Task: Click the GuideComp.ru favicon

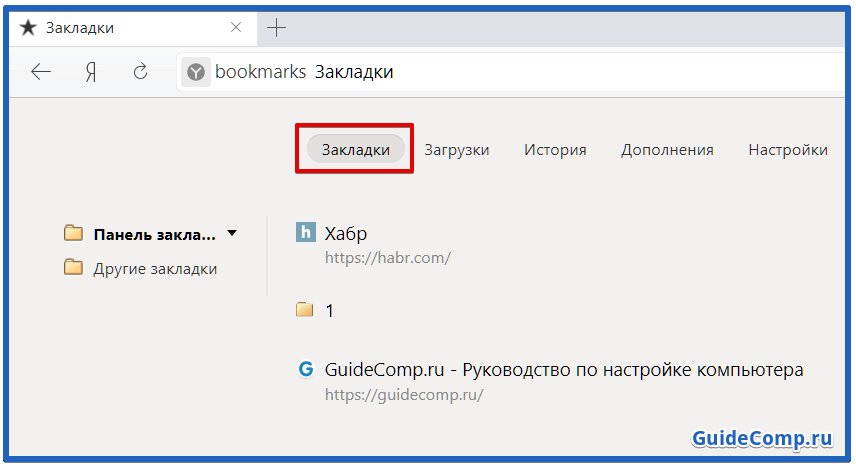Action: point(306,369)
